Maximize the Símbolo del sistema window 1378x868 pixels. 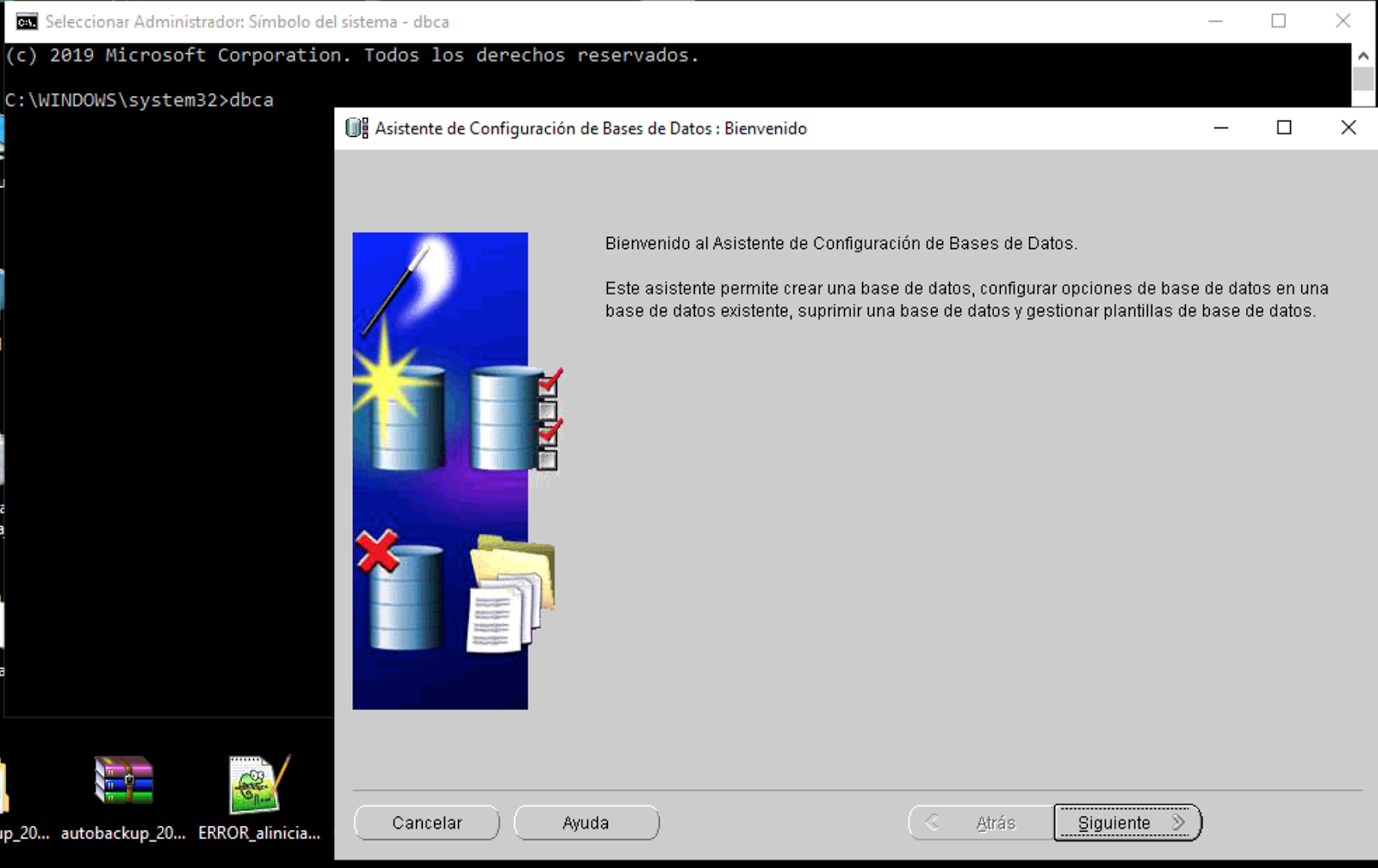click(1279, 22)
